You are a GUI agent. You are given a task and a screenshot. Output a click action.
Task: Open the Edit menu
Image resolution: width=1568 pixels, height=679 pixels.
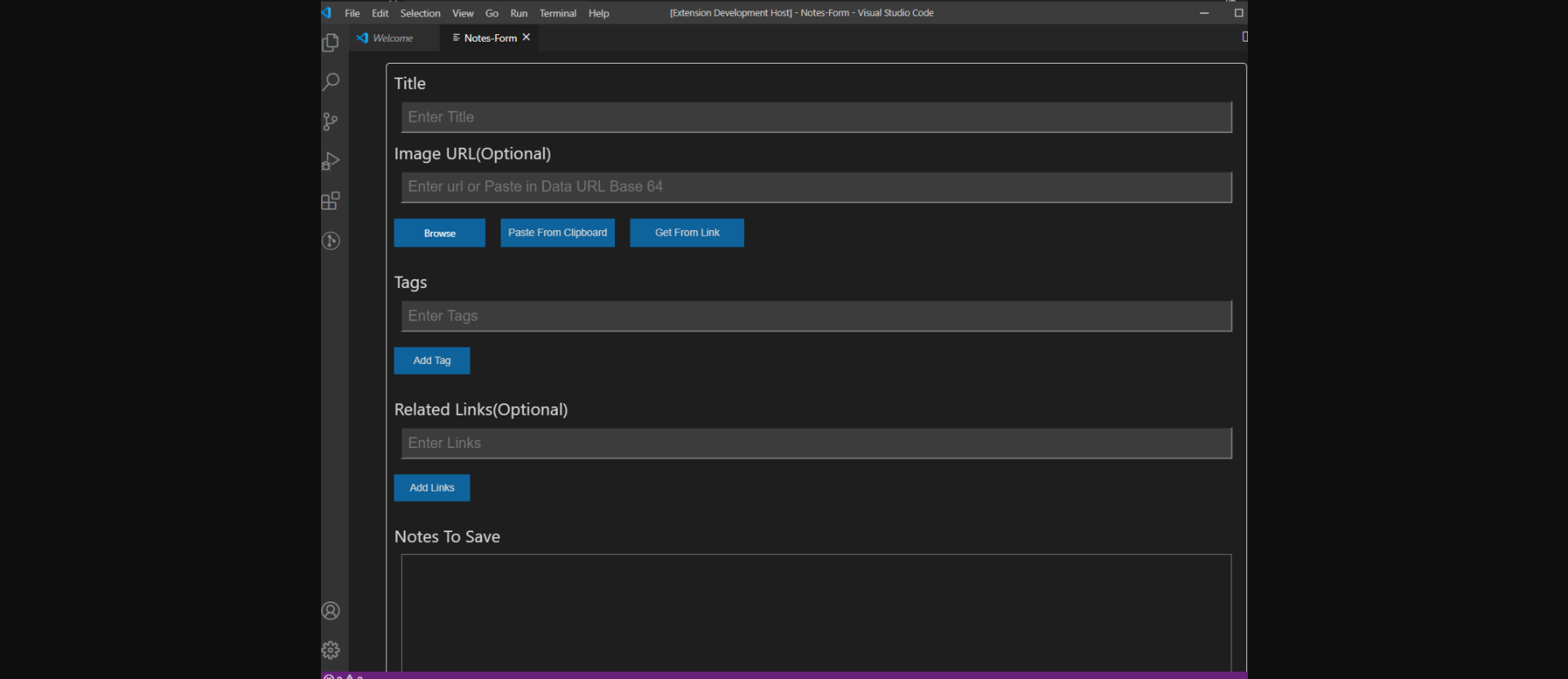380,13
